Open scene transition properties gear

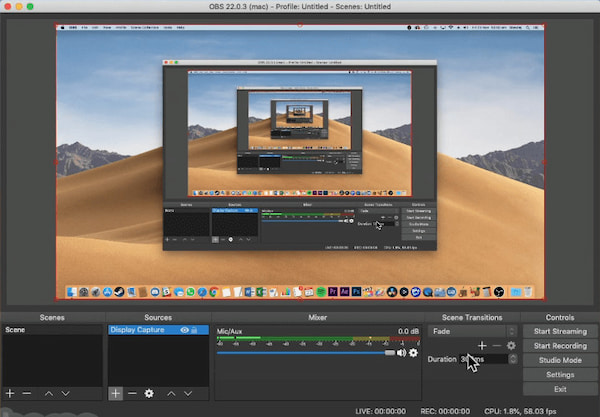tap(511, 345)
